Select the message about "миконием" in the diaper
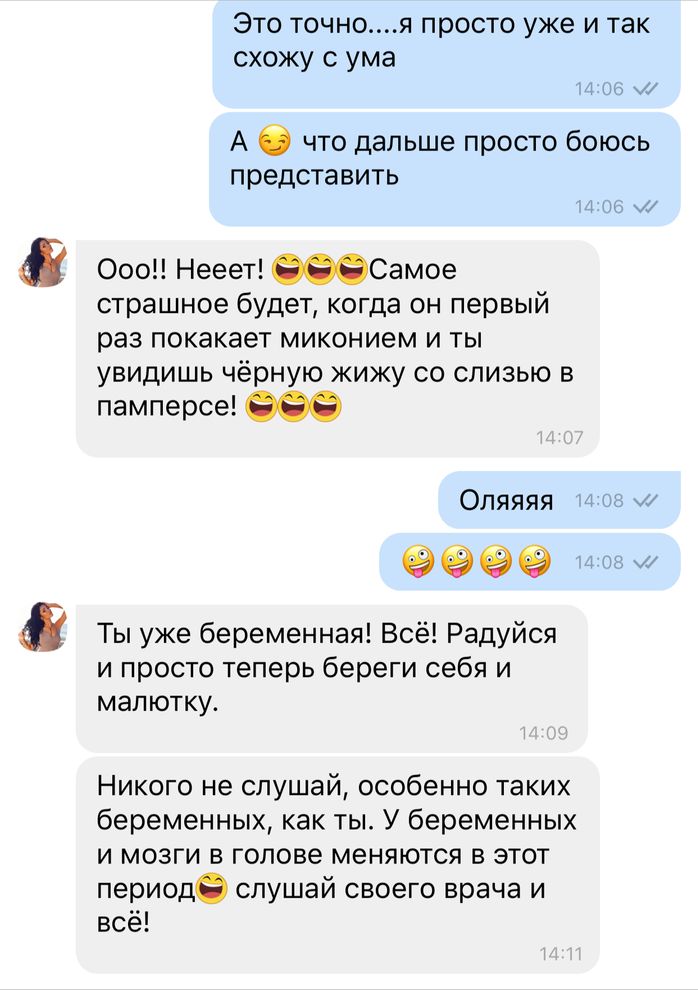This screenshot has height=1000, width=698. (x=338, y=349)
